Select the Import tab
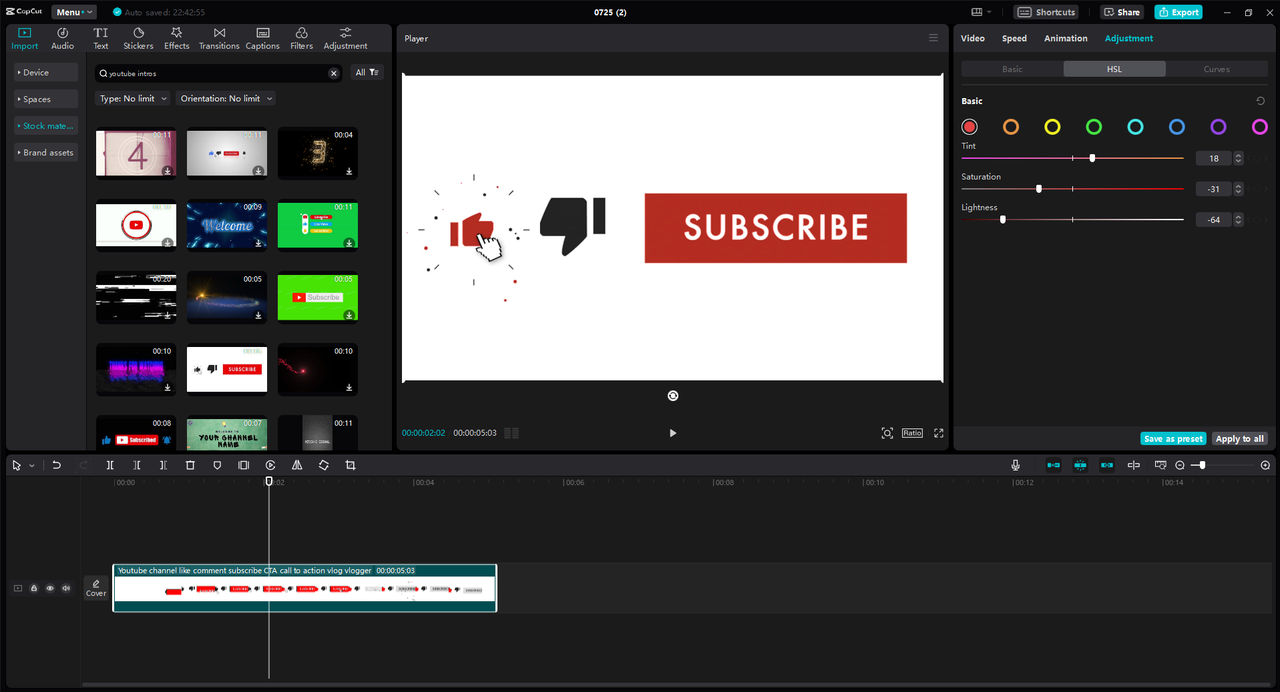The height and width of the screenshot is (692, 1280). [25, 39]
